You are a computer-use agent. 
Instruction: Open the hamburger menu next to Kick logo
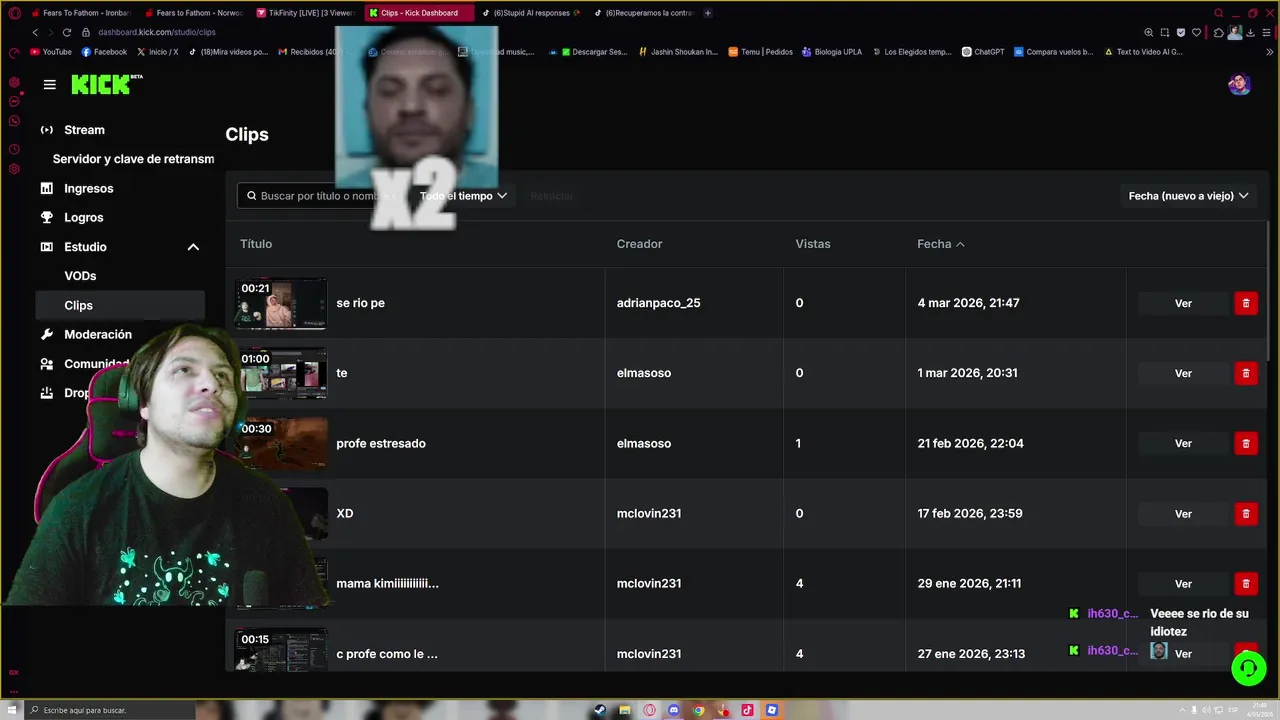pyautogui.click(x=49, y=85)
